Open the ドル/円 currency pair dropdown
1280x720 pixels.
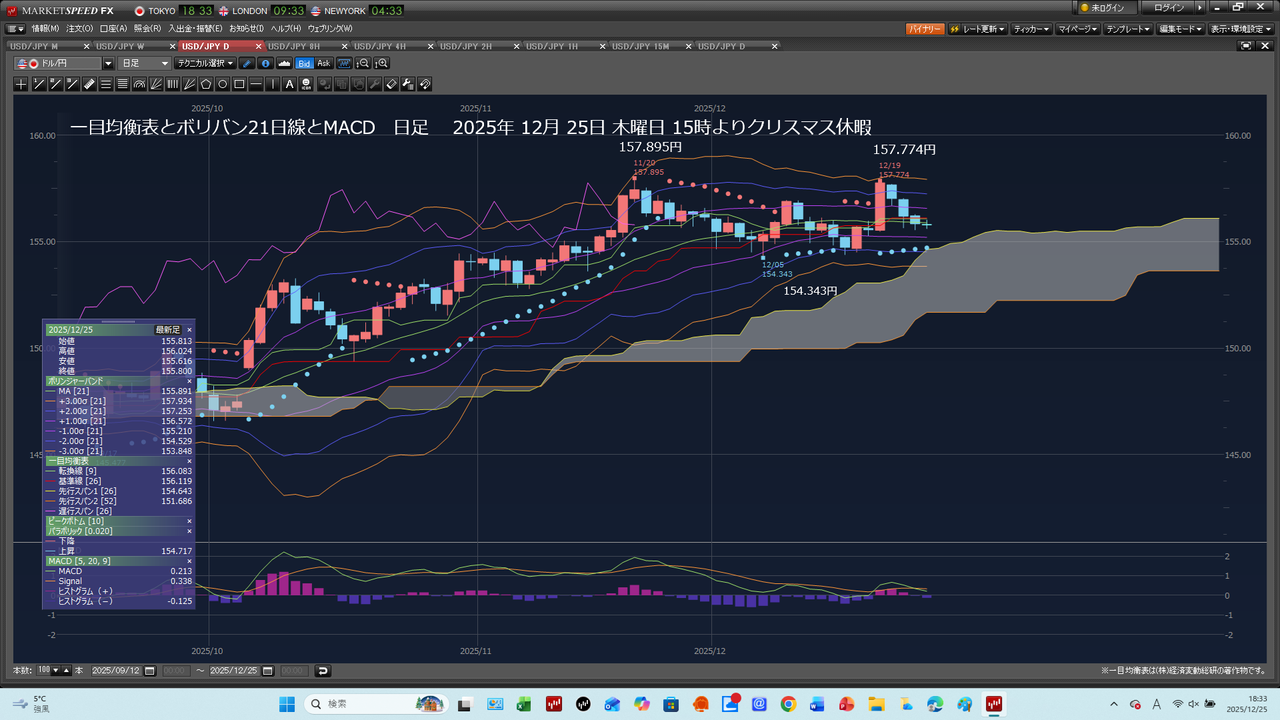[x=108, y=64]
